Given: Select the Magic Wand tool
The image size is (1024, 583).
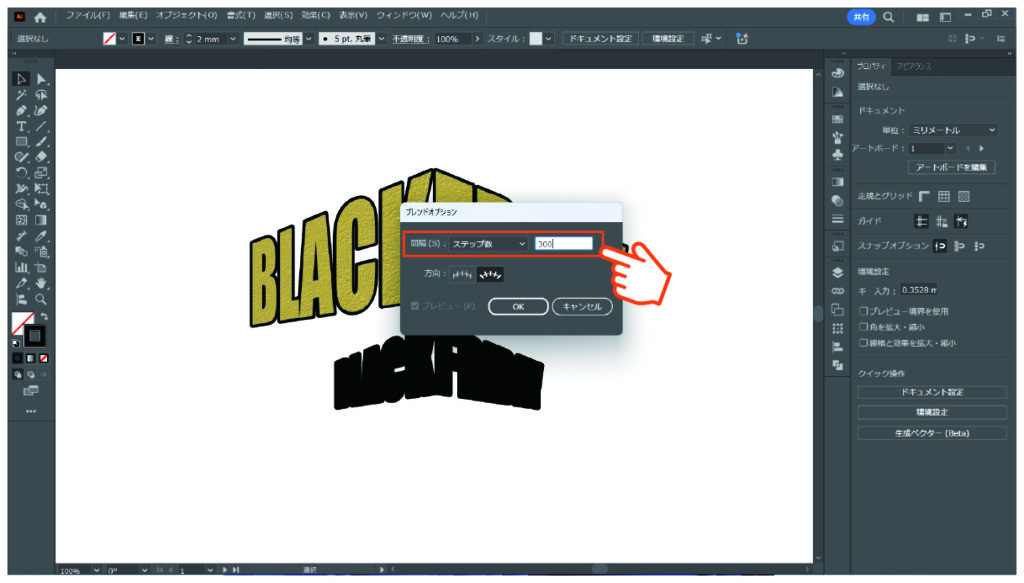Looking at the screenshot, I should (x=21, y=95).
